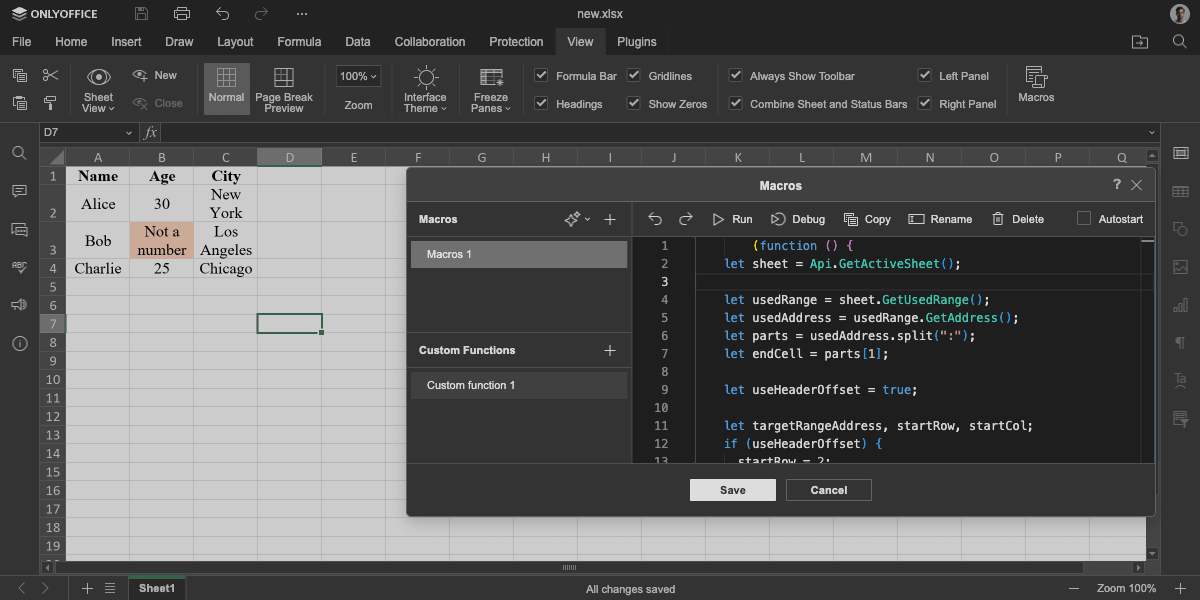This screenshot has height=600, width=1200.
Task: Open the Feedback megaphone icon in sidebar
Action: [19, 305]
